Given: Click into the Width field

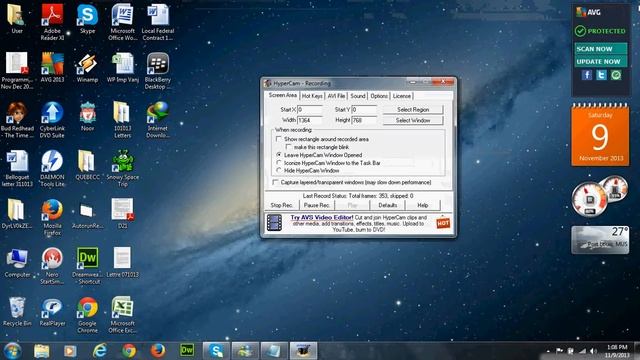Looking at the screenshot, I should (309, 120).
